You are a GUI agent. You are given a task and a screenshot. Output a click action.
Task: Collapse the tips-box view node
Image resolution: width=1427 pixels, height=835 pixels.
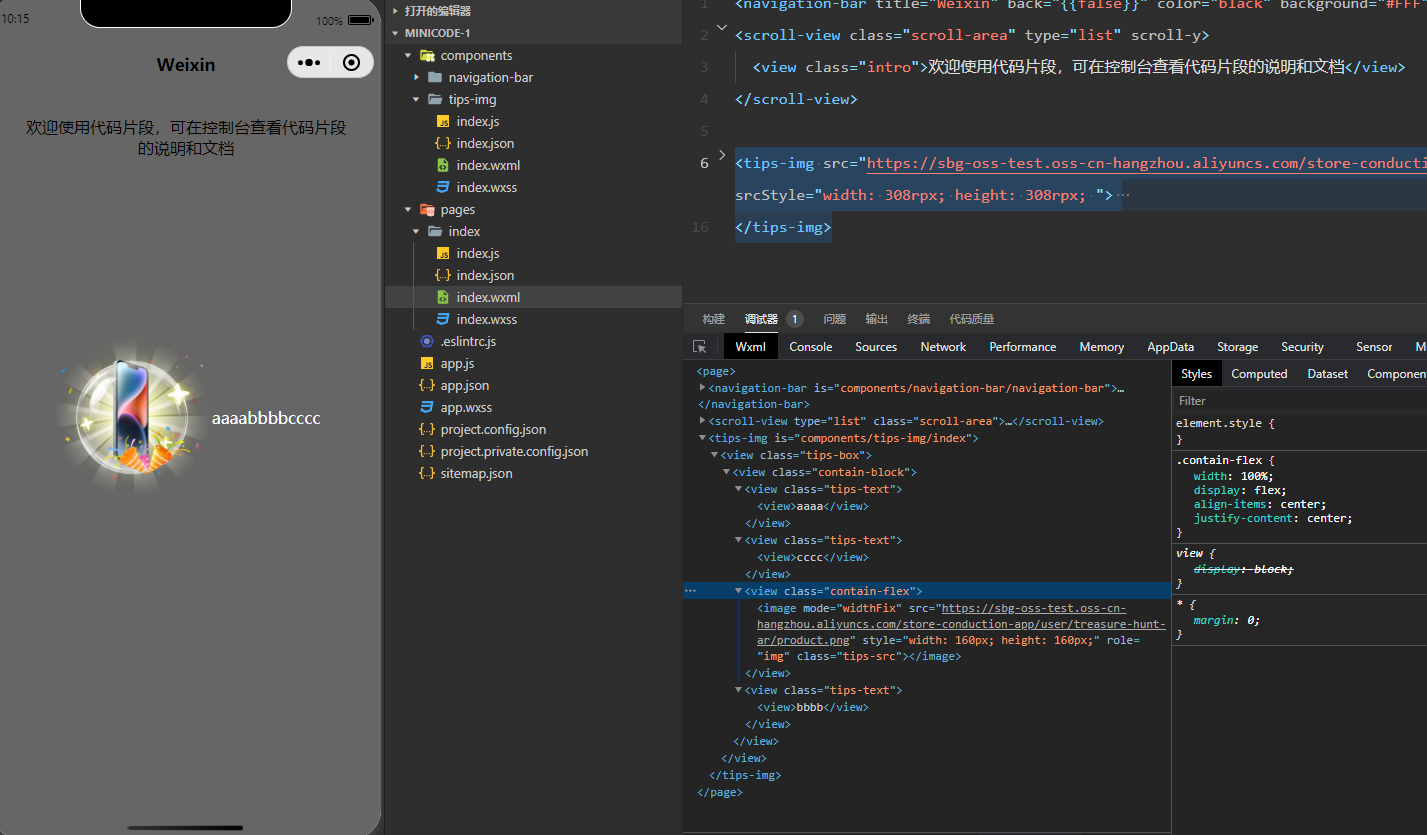(x=714, y=455)
